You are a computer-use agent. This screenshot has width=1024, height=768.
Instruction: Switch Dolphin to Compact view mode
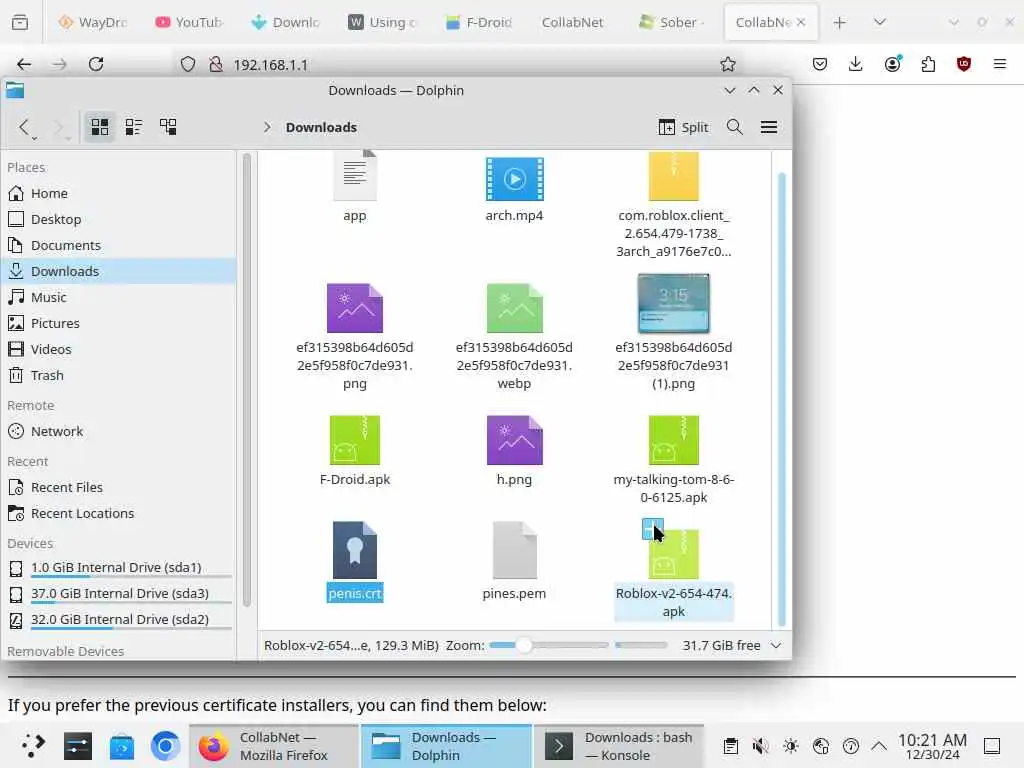134,127
